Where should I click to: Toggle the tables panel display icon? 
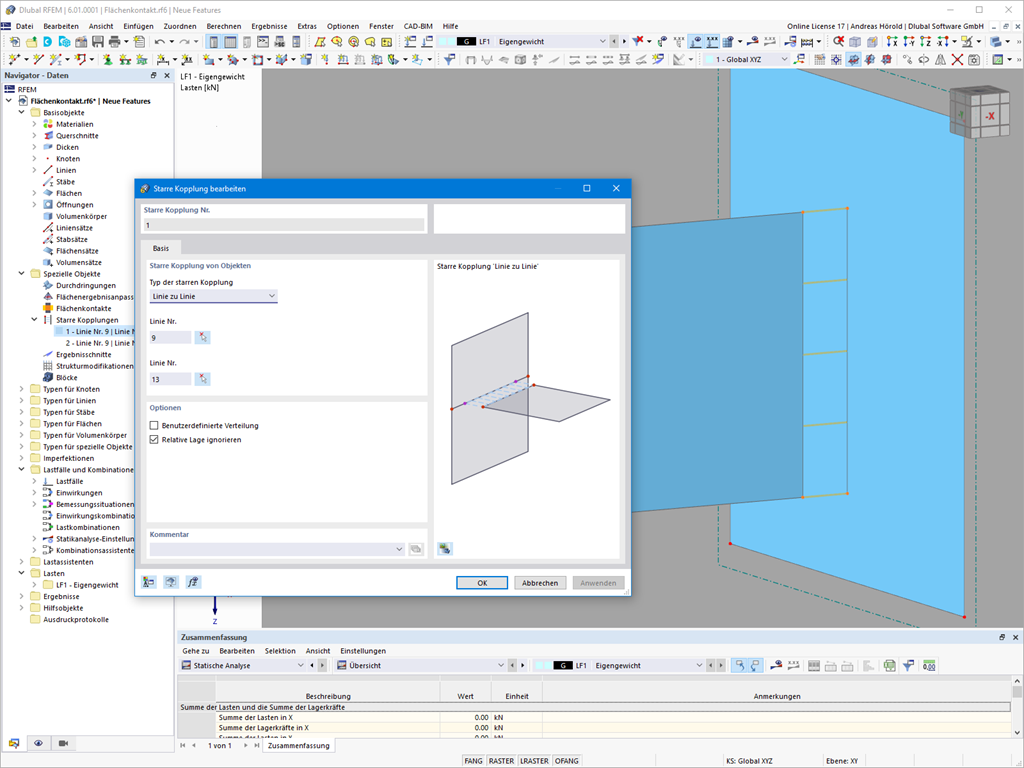click(x=230, y=42)
